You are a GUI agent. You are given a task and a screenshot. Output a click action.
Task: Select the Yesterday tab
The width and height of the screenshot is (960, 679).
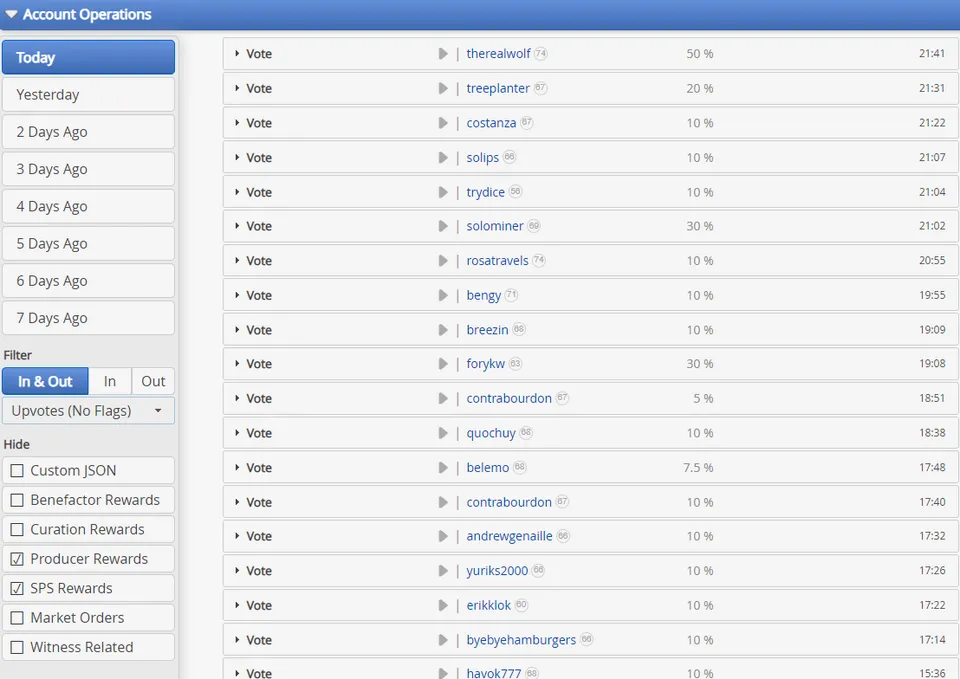88,95
